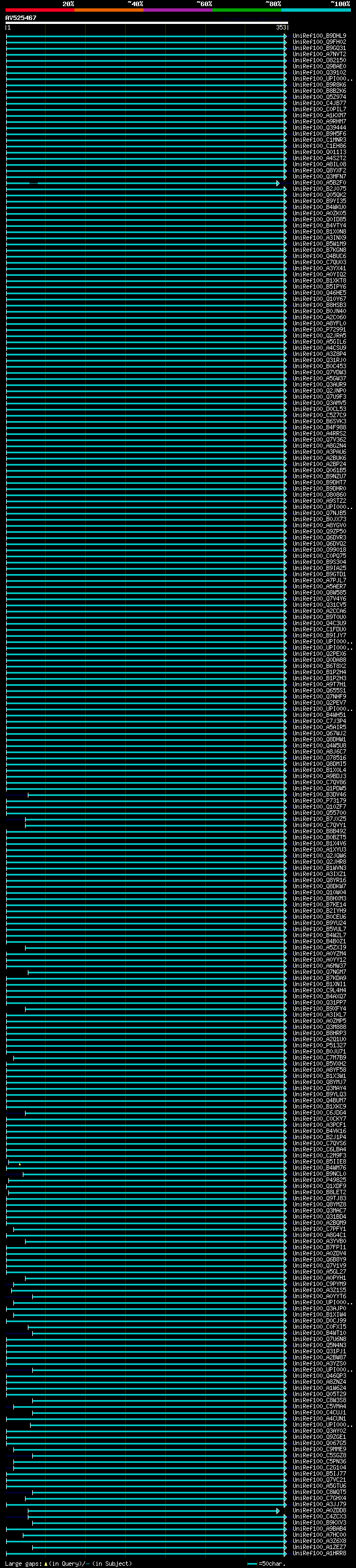Open hit UniRef100_Q9FH02
The height and width of the screenshot is (1568, 356).
pyautogui.click(x=319, y=42)
